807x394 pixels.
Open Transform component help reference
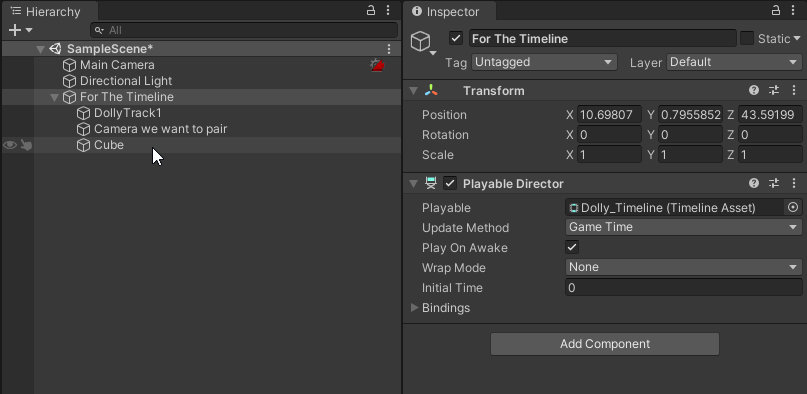(x=754, y=91)
